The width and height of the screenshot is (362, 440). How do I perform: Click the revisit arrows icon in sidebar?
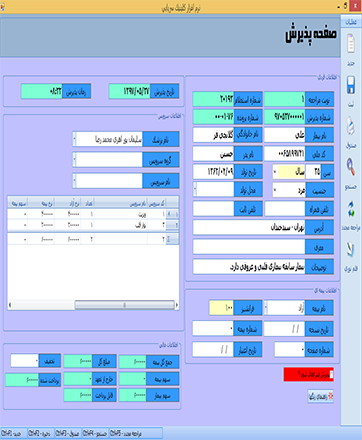click(351, 209)
